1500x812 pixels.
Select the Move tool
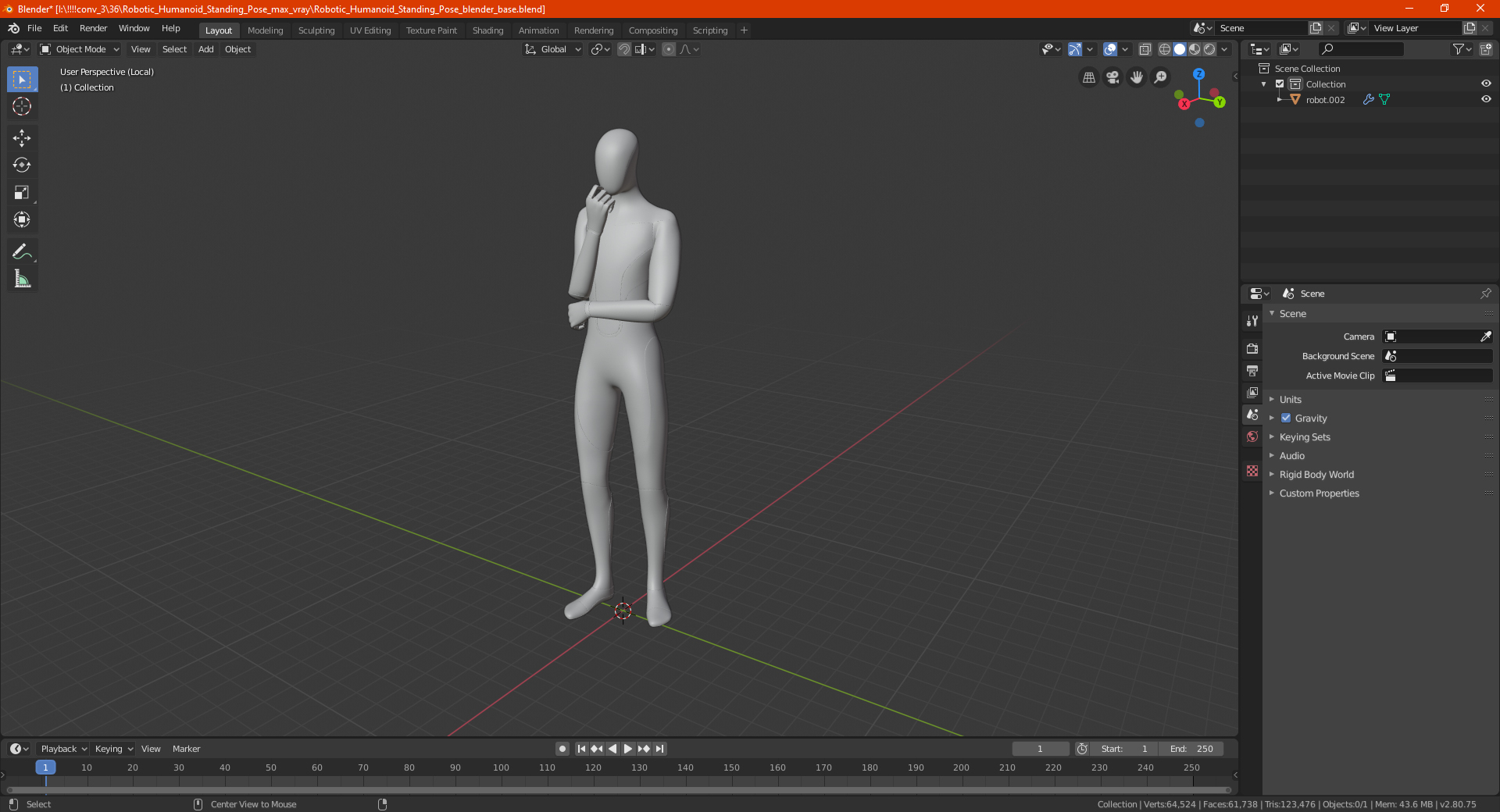[22, 138]
